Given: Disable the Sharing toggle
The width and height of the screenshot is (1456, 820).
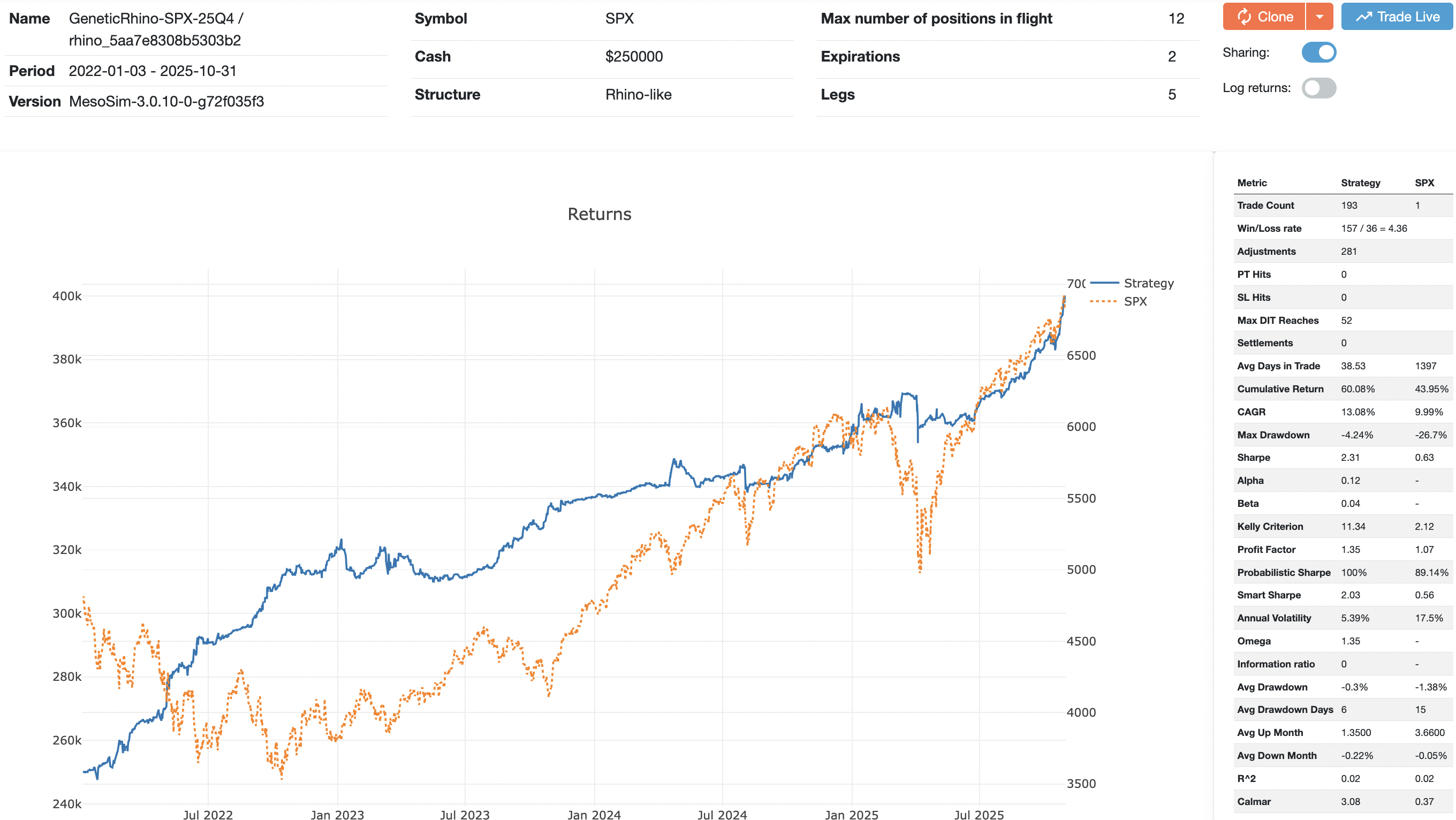Looking at the screenshot, I should [1318, 52].
